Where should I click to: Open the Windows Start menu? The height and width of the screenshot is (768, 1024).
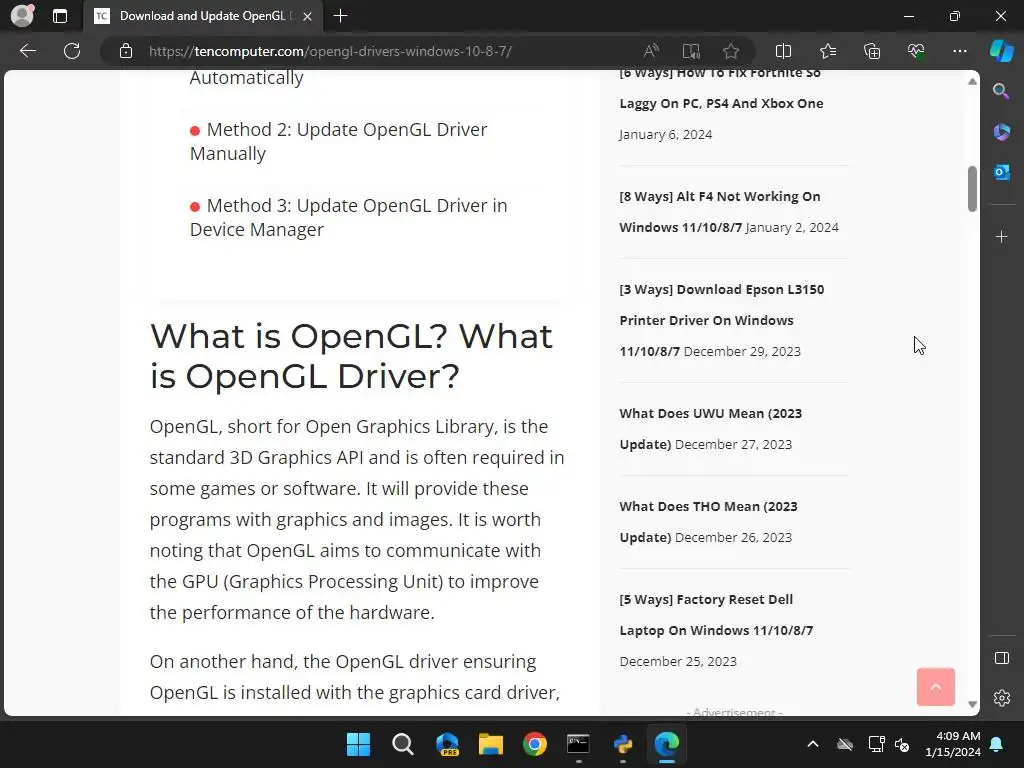tap(358, 744)
